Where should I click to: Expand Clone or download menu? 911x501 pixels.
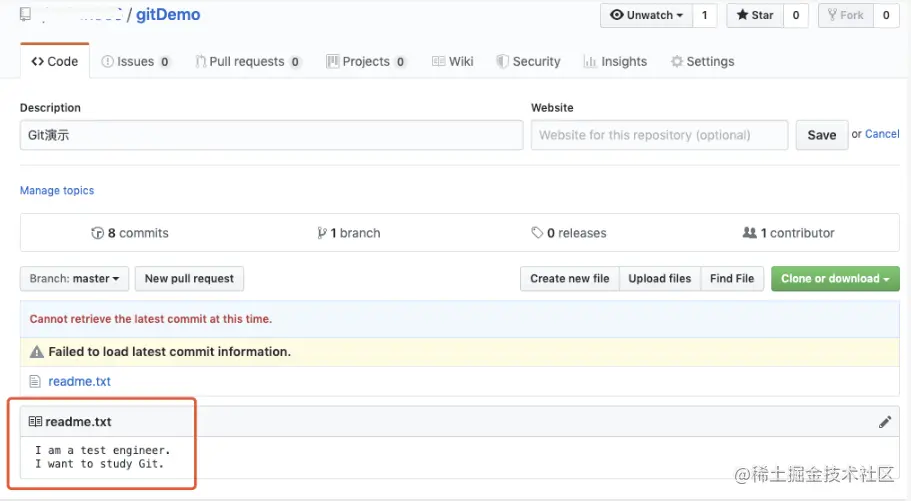[835, 278]
